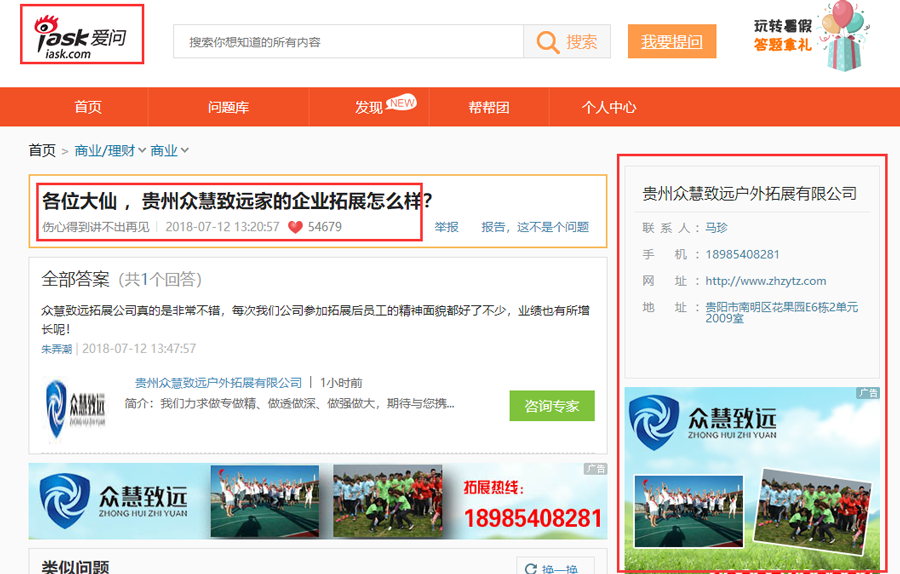Click the magnifier search icon
This screenshot has height=574, width=900.
(548, 42)
